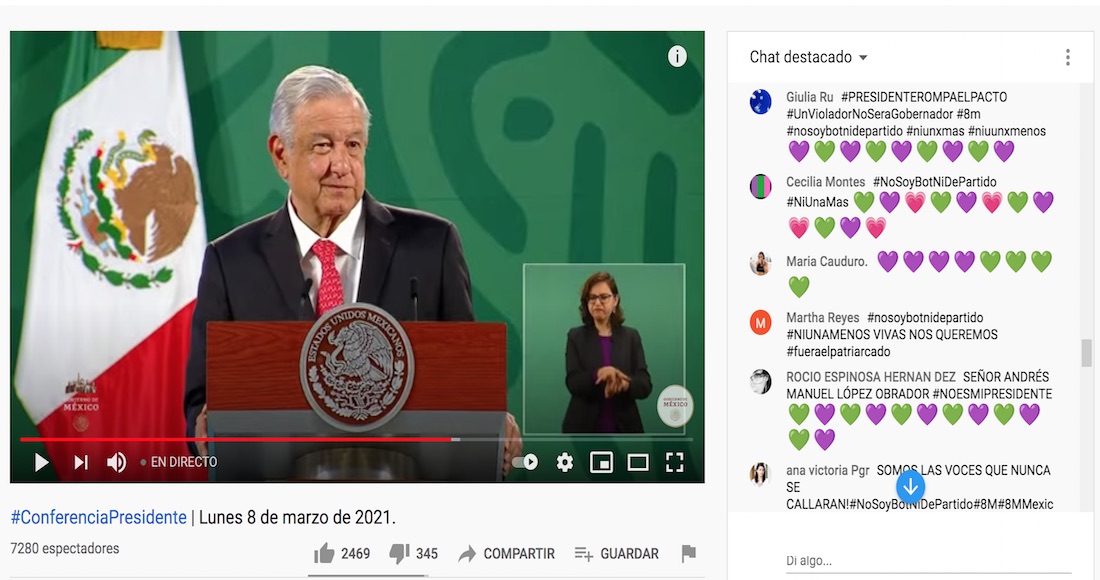Screen dimensions: 1100x580
Task: Open chat options three-dot menu
Action: coord(1068,58)
